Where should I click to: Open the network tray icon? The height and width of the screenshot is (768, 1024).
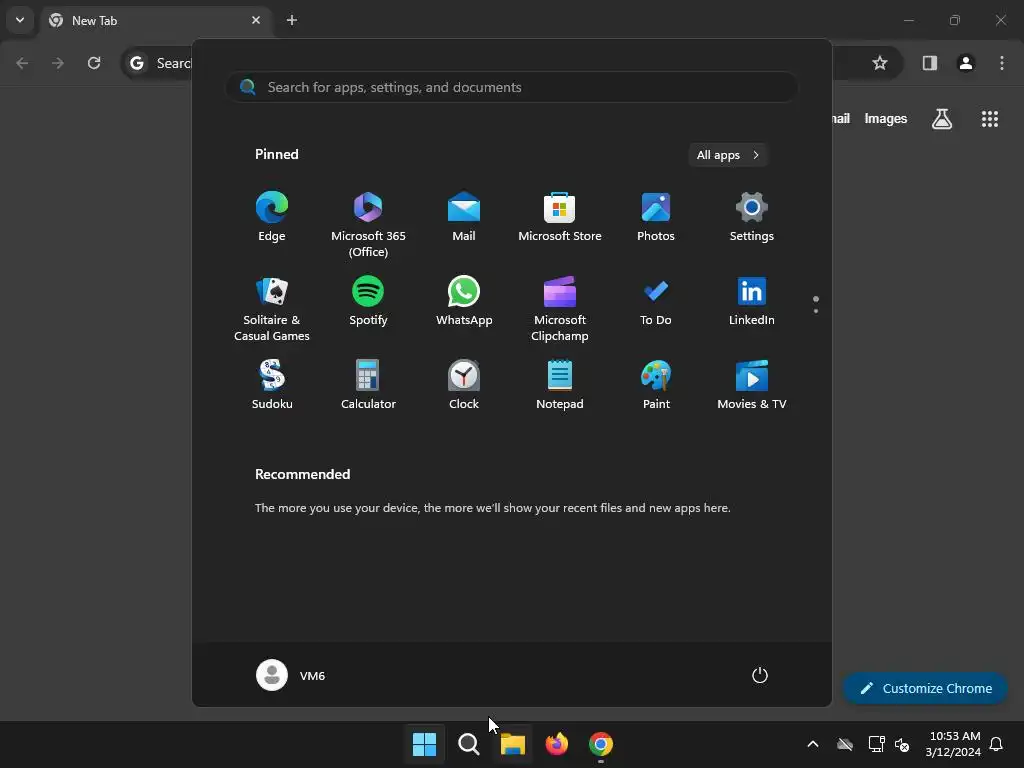876,744
